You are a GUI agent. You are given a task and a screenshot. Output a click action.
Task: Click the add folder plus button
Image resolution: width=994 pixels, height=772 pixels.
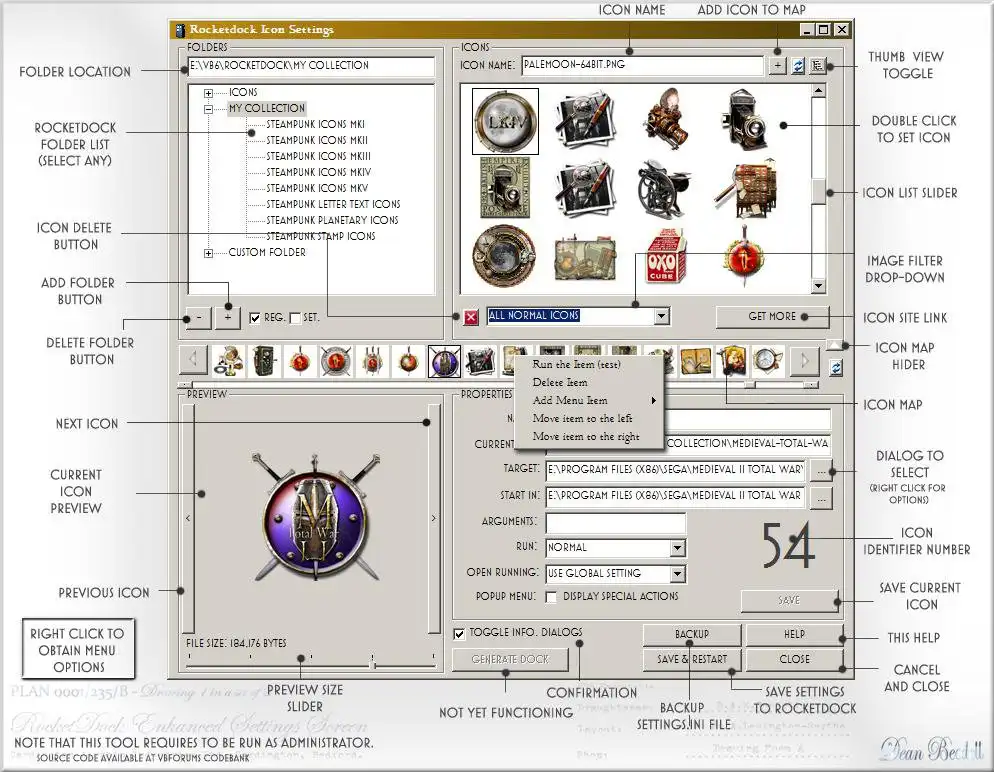click(x=228, y=317)
